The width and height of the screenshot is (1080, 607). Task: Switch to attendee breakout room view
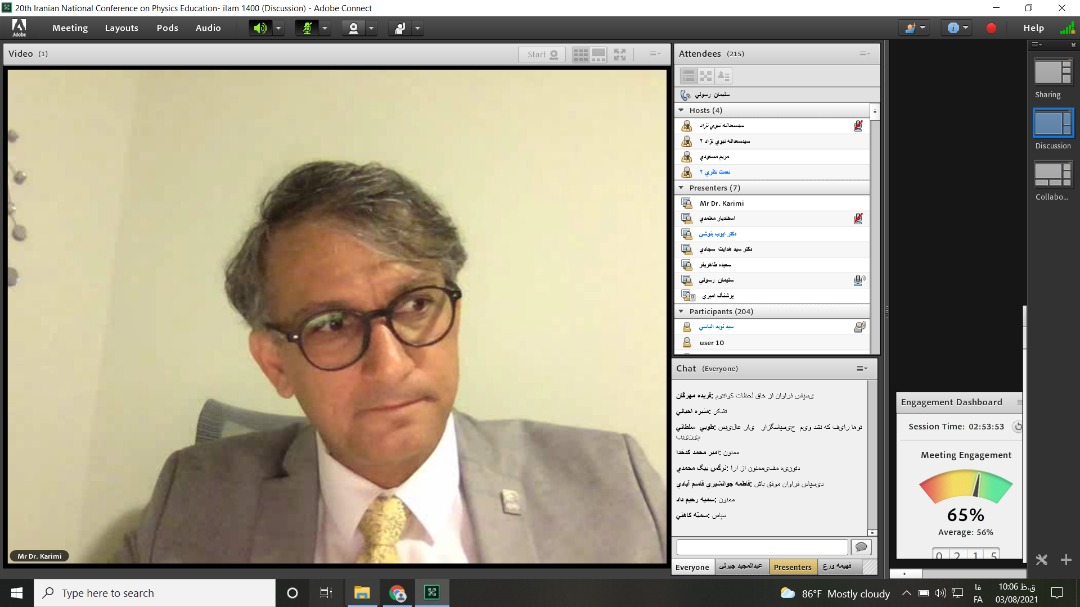[706, 76]
